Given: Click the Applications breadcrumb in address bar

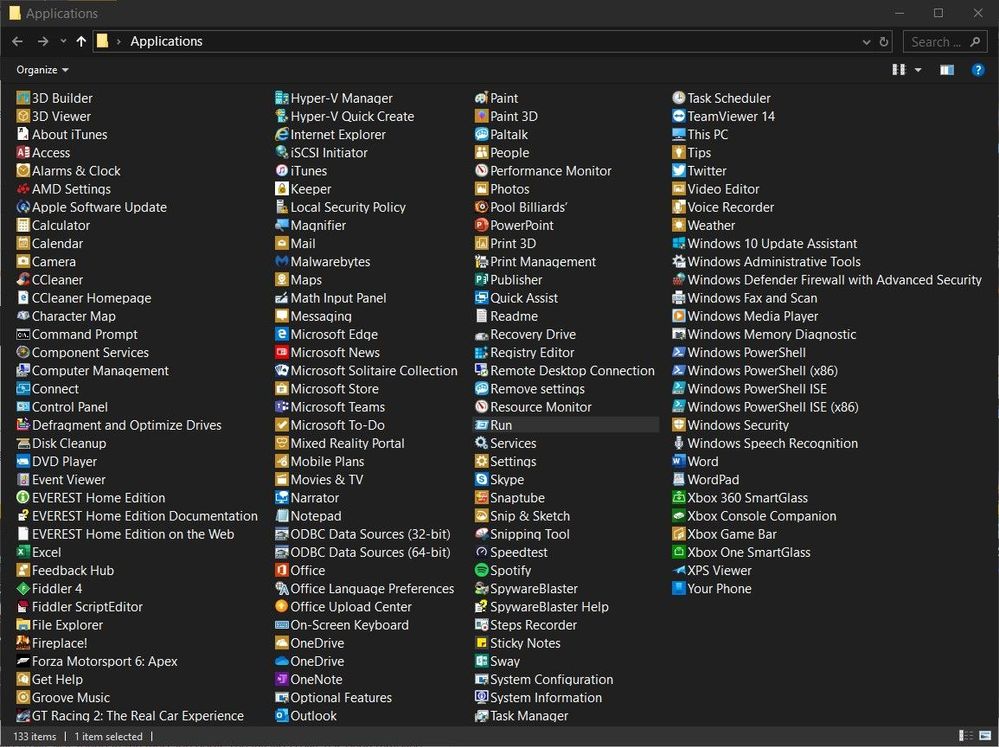Looking at the screenshot, I should tap(166, 41).
